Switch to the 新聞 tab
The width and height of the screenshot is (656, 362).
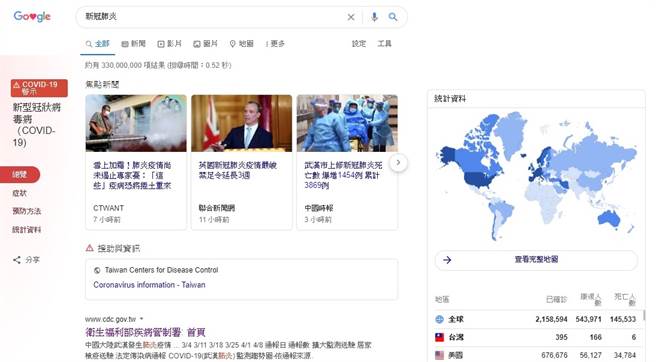tap(133, 44)
